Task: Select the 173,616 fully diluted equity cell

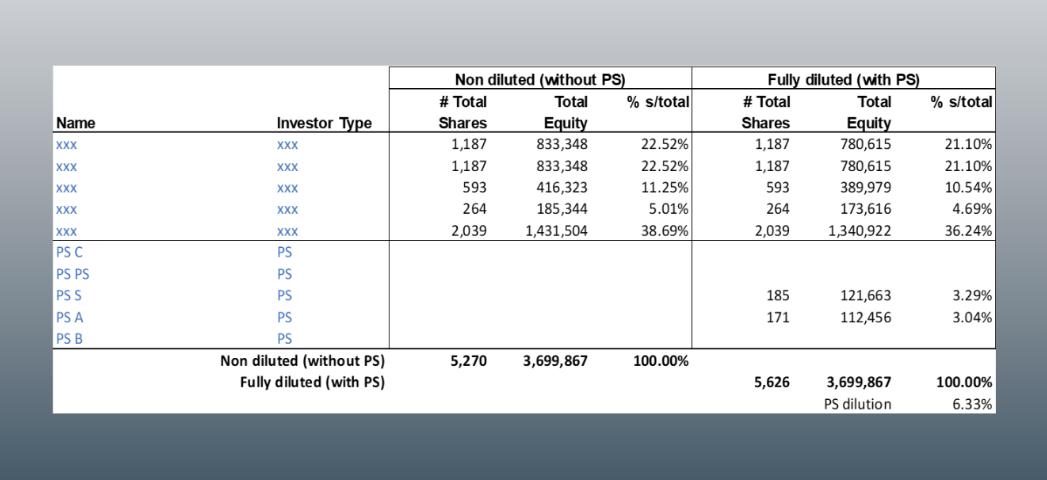Action: click(865, 209)
